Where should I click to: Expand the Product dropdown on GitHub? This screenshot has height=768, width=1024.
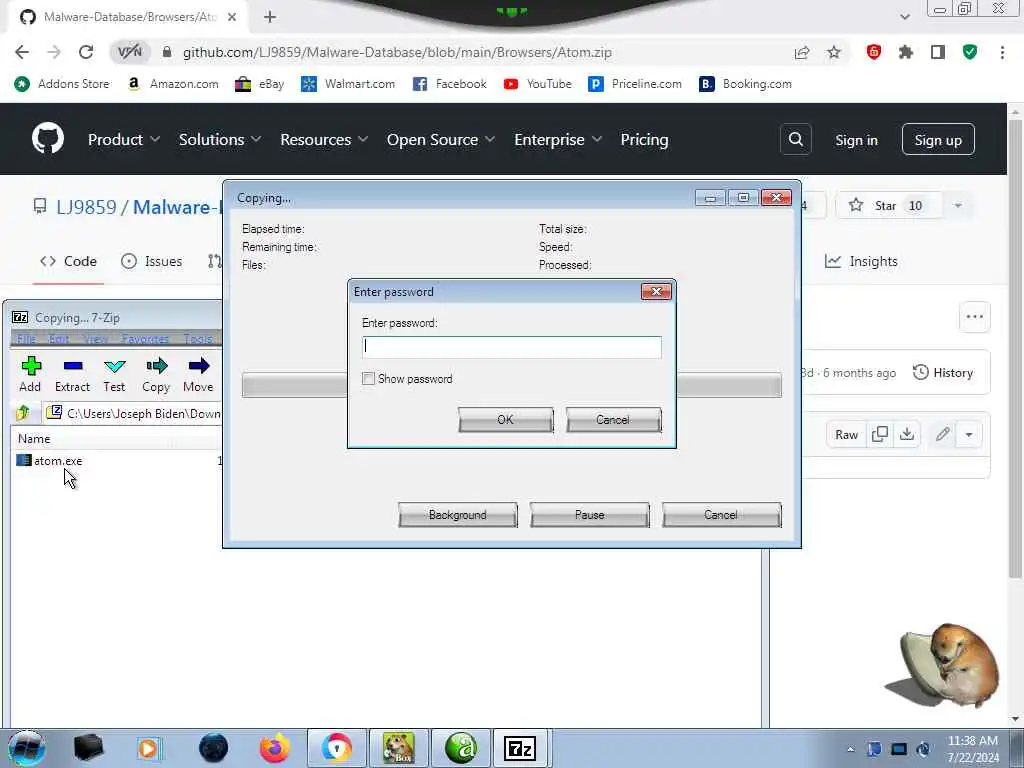(123, 140)
